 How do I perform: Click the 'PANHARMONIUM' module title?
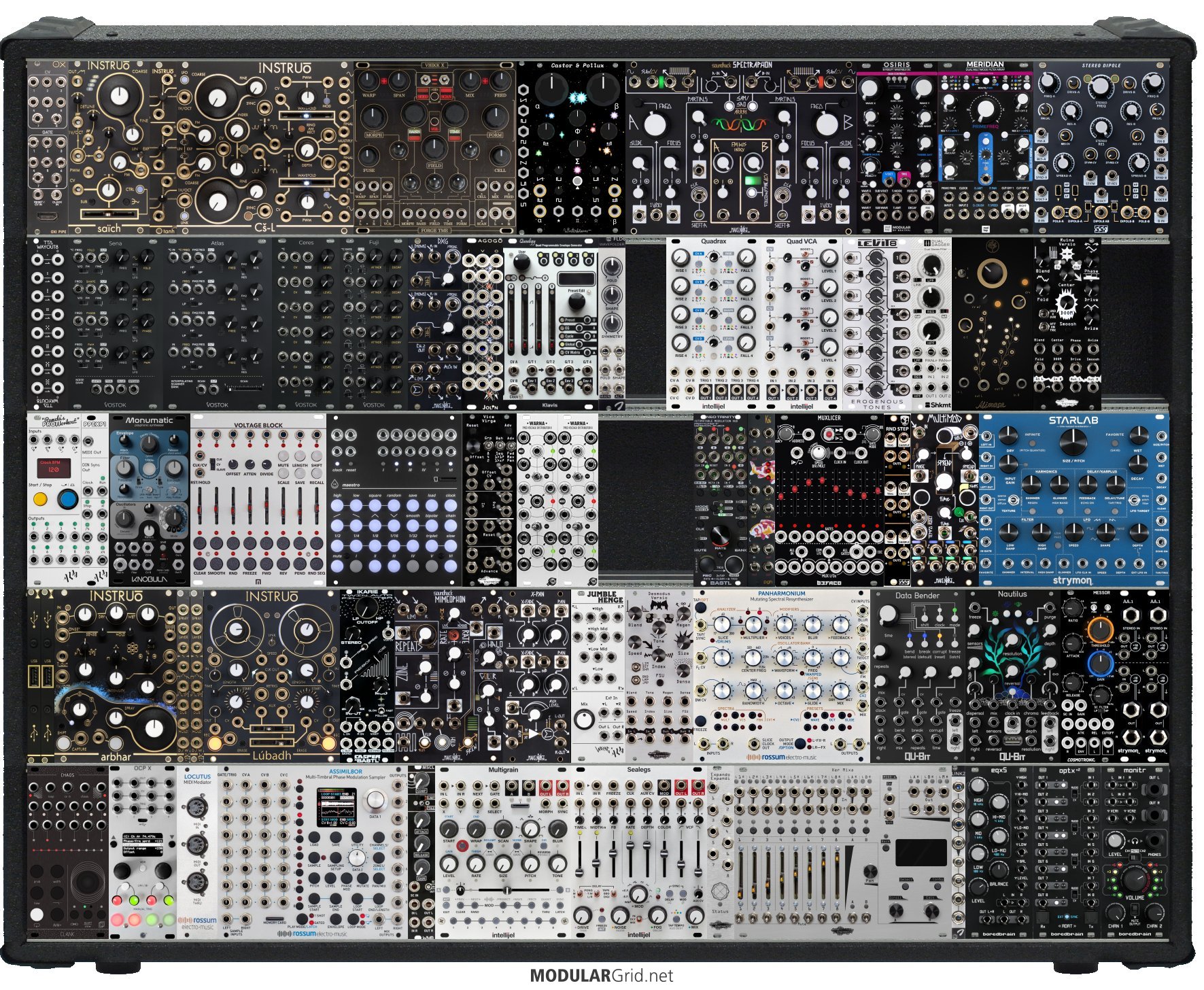pos(781,594)
